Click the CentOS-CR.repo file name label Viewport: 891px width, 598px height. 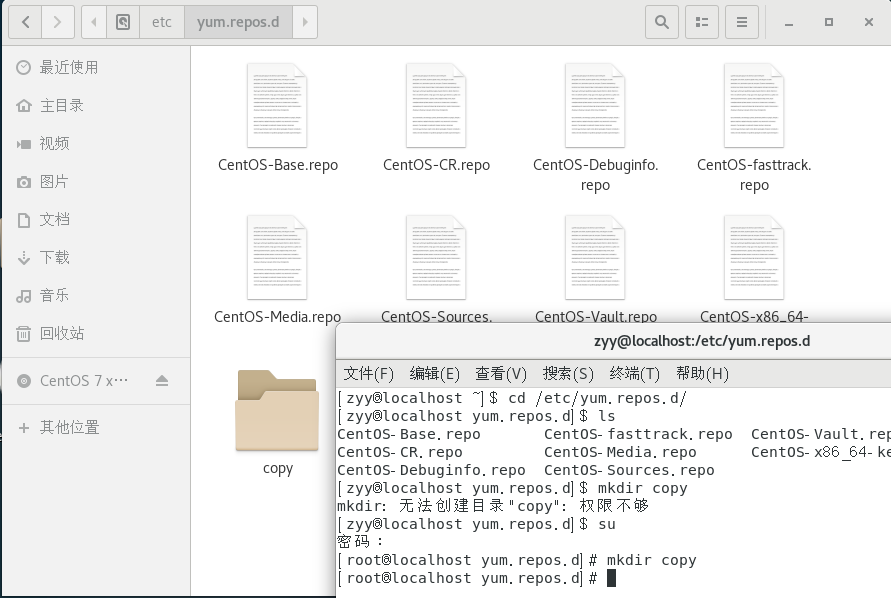coord(436,165)
